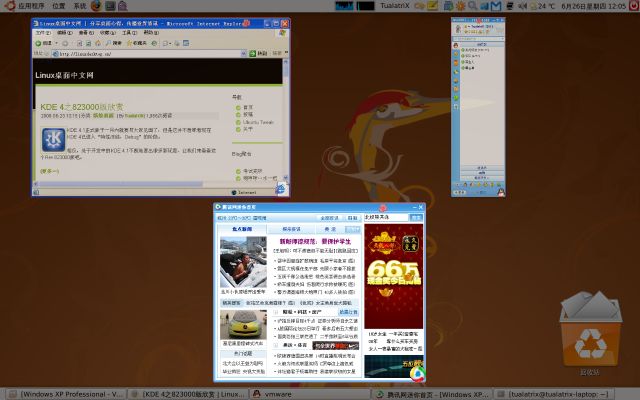Click the date and clock in panel
640x400 pixels.
(593, 6)
